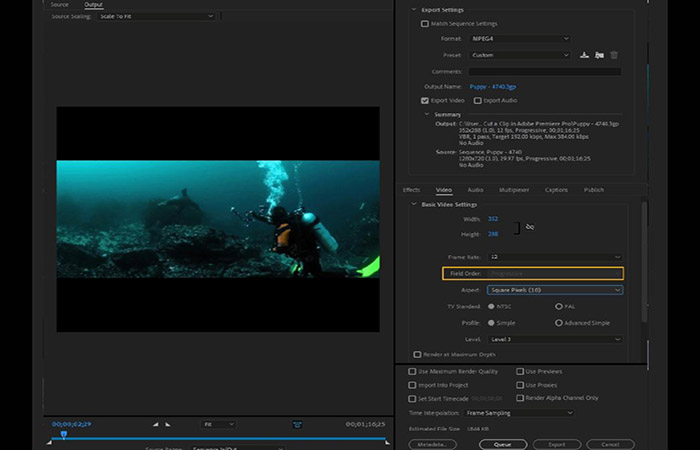Click the Width value 352
Viewport: 700px width, 450px height.
tap(493, 219)
